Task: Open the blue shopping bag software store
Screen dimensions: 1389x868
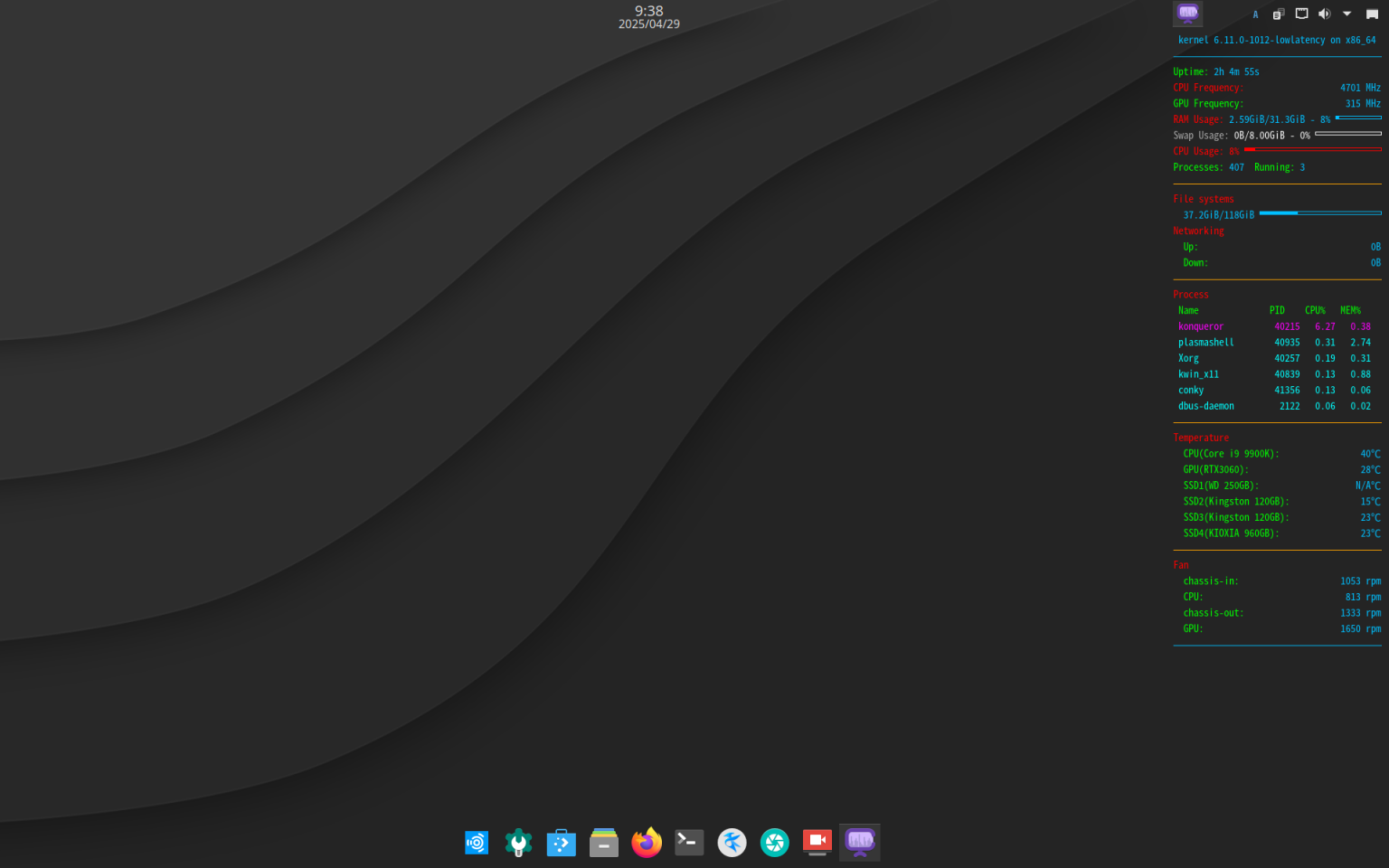Action: point(562,843)
